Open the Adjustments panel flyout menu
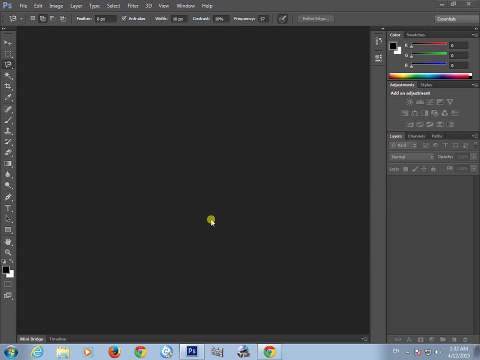Screen dimensions: 480x360 474,85
